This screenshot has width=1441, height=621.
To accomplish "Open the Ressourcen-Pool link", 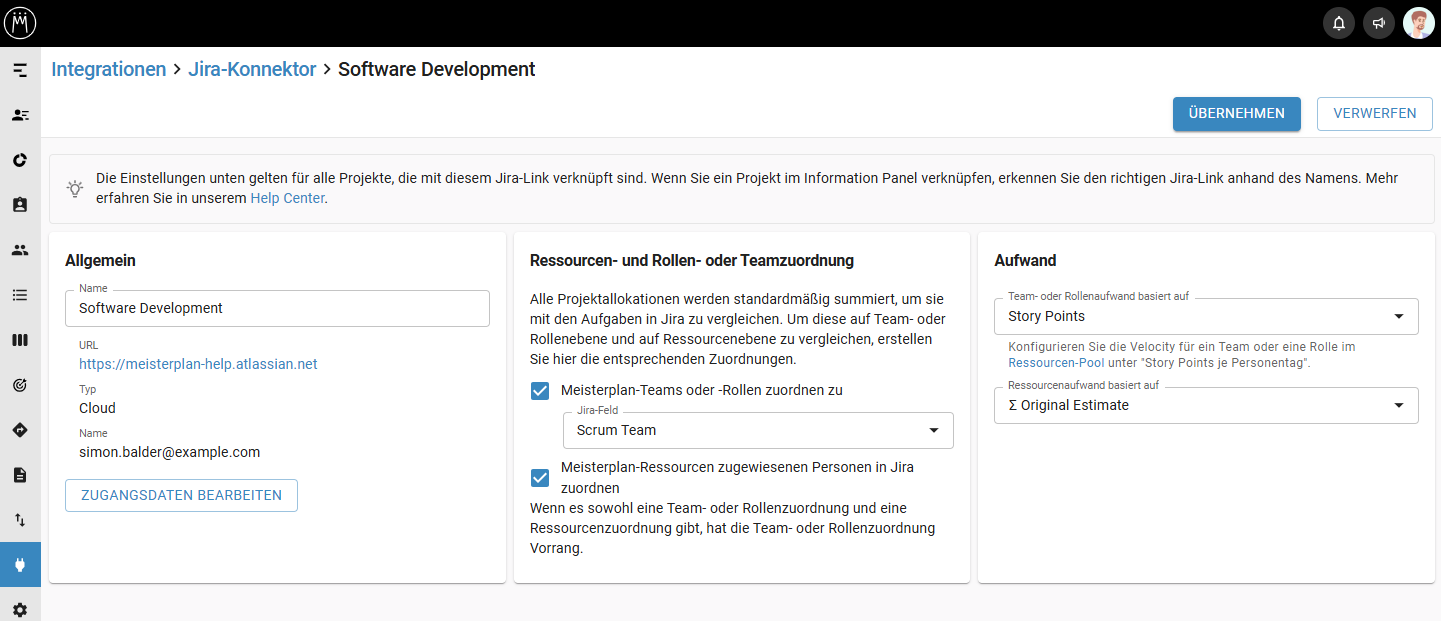I will [x=1056, y=363].
